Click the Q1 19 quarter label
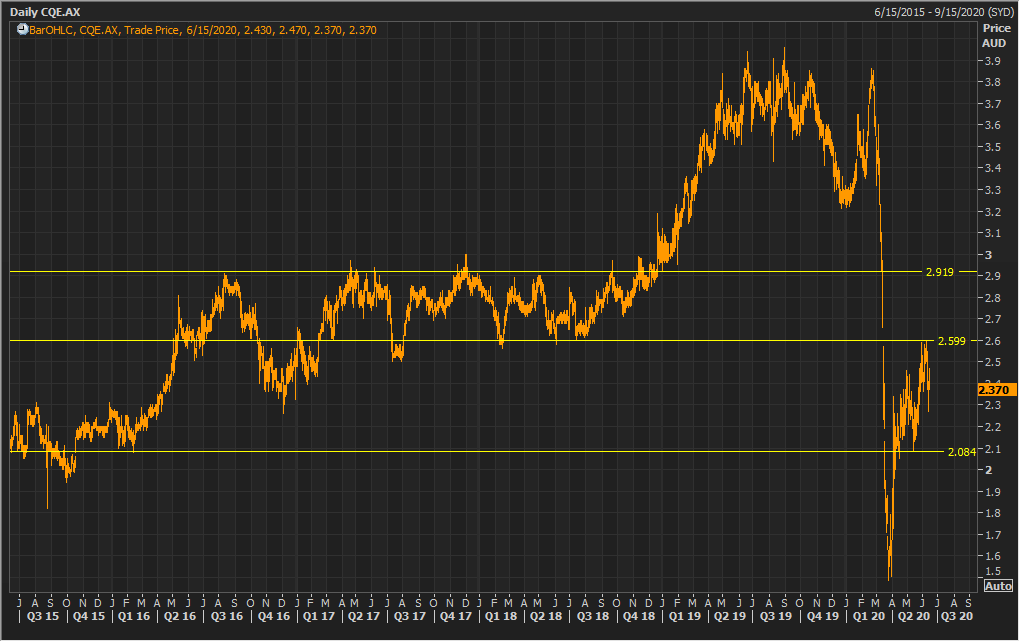The image size is (1020, 642). pyautogui.click(x=685, y=616)
